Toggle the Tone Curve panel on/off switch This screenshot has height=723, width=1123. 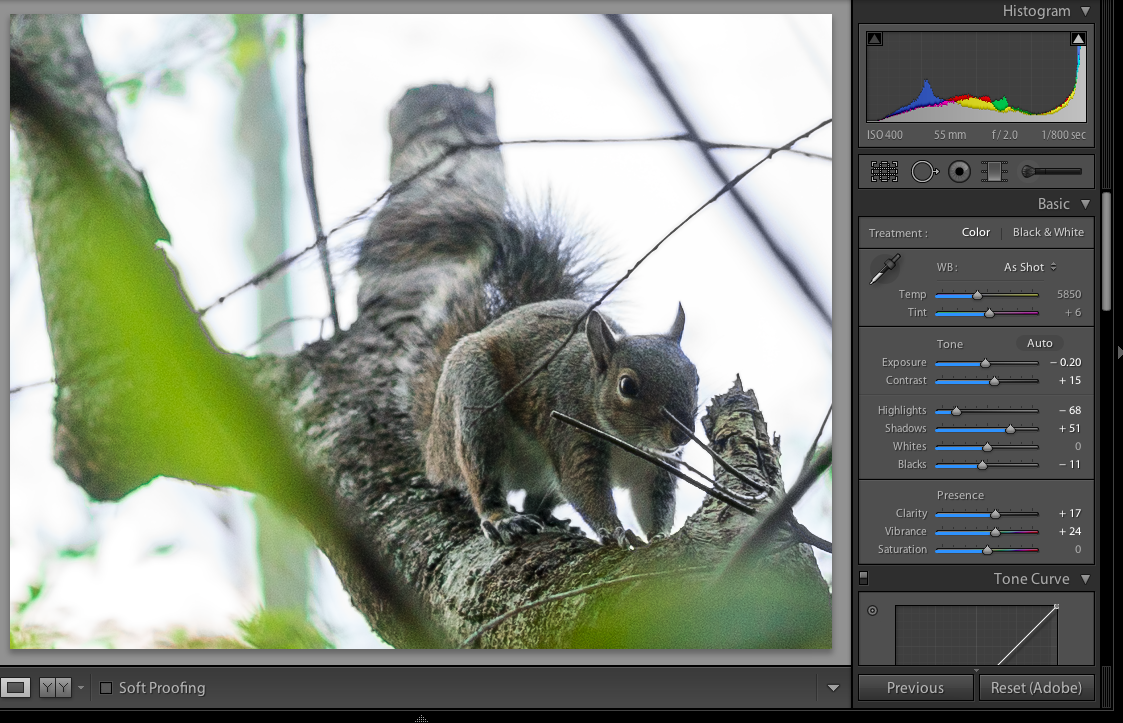click(x=864, y=578)
